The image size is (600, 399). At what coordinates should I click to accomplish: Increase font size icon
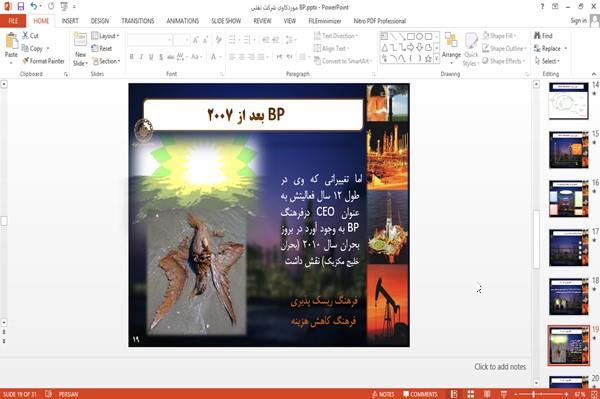[x=196, y=39]
